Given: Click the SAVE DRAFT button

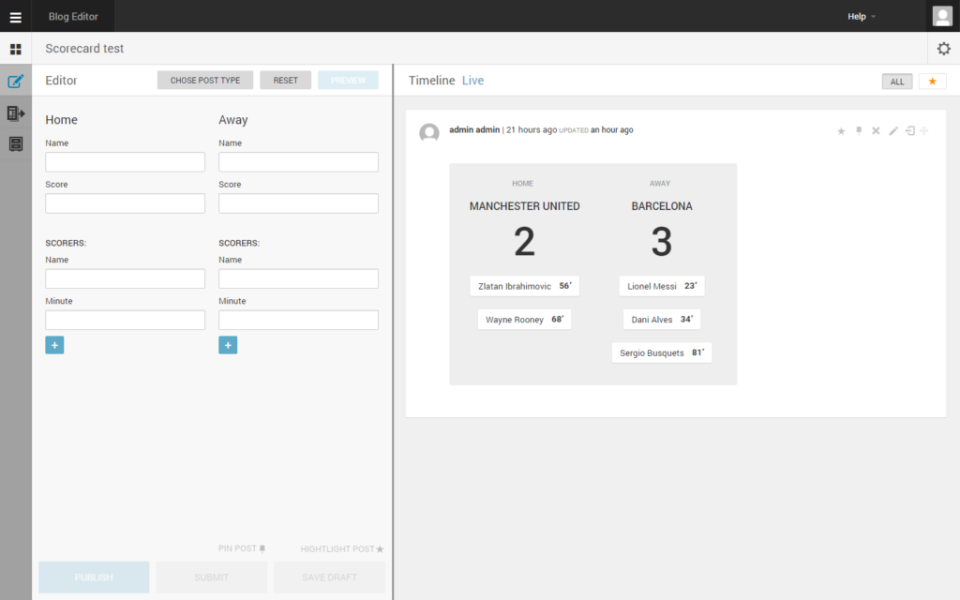Looking at the screenshot, I should (329, 577).
